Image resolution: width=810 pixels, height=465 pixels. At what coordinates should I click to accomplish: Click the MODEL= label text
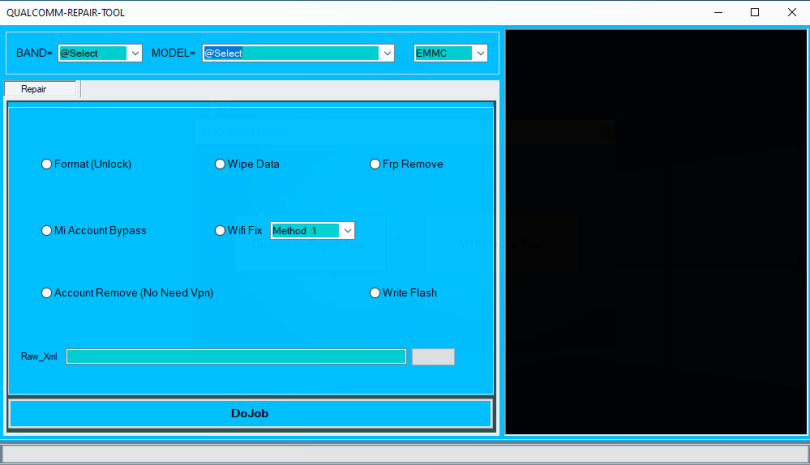173,53
